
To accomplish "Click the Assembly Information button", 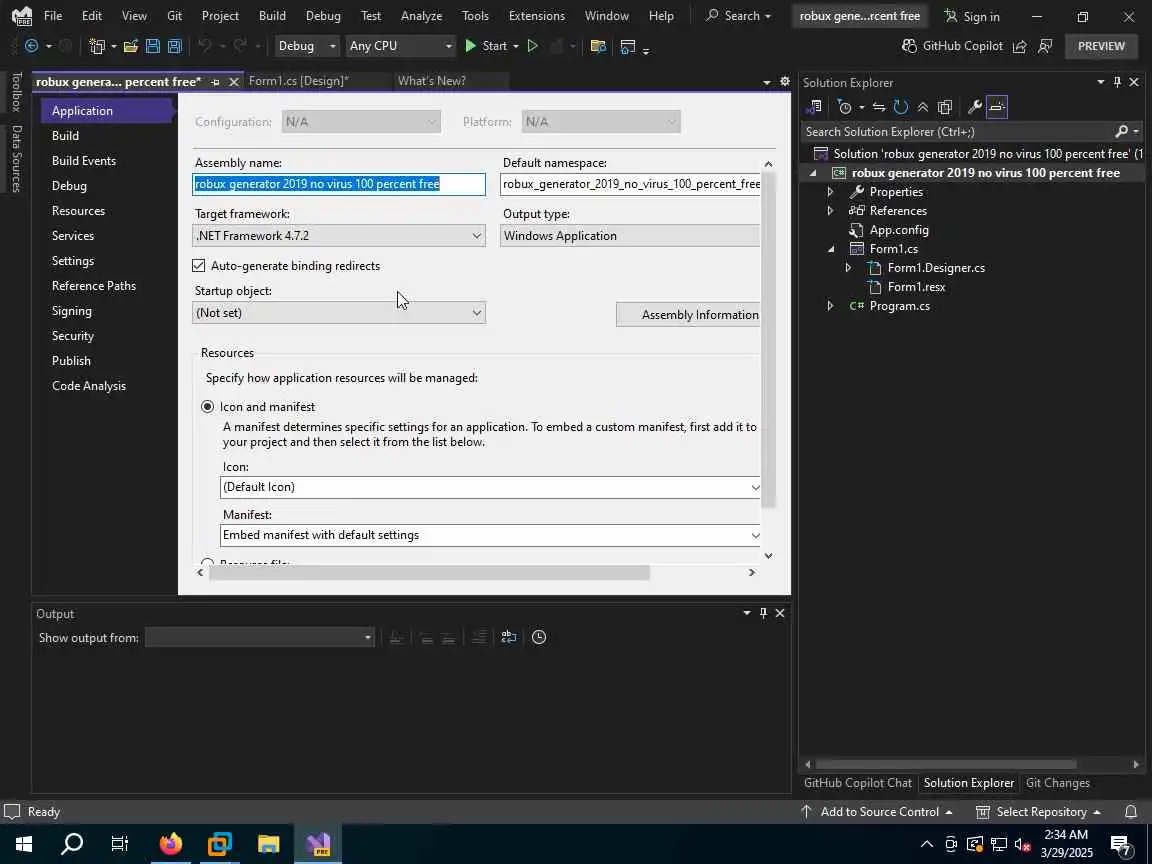I will click(688, 314).
